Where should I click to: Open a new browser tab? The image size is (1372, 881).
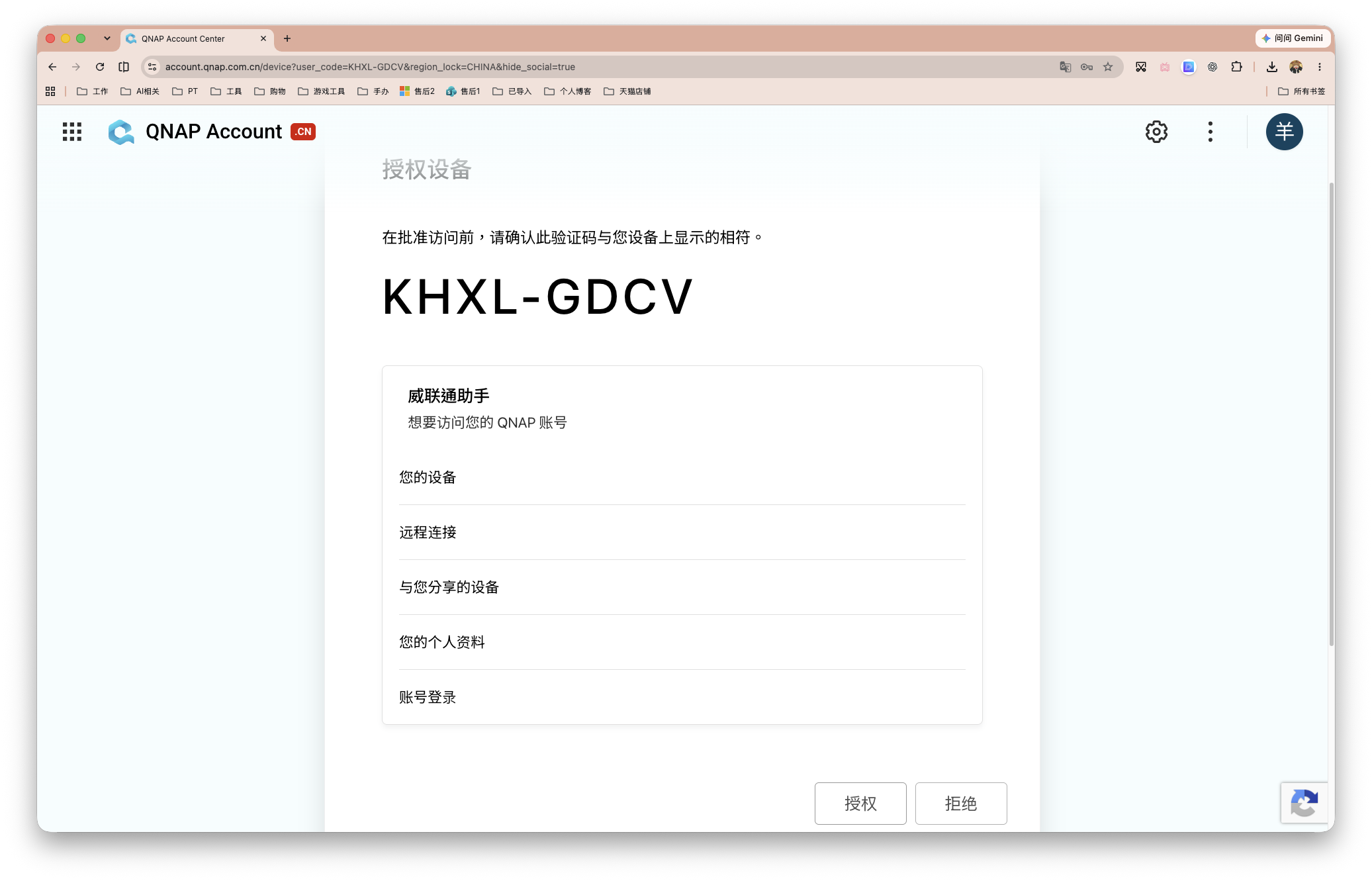pyautogui.click(x=287, y=38)
